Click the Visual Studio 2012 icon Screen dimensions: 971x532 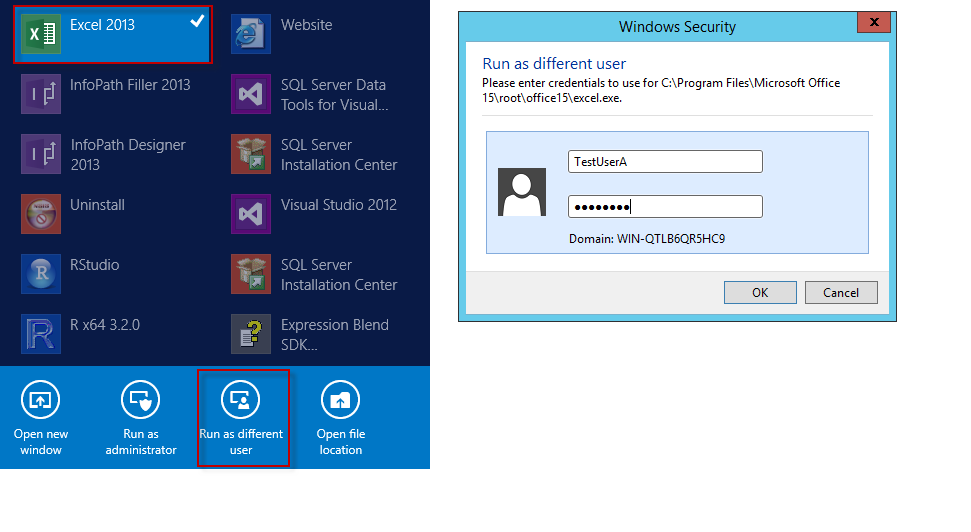pyautogui.click(x=251, y=214)
